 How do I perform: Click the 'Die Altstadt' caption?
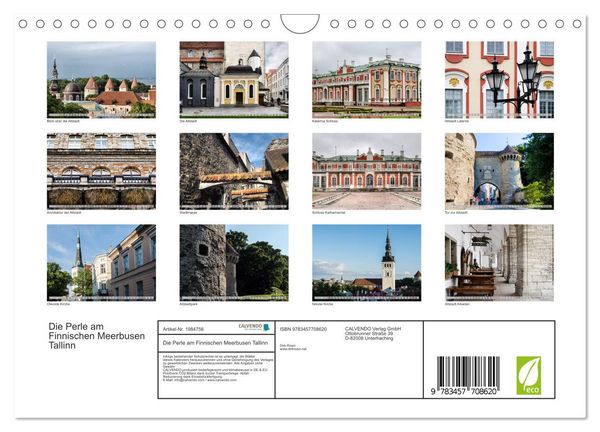tap(188, 121)
